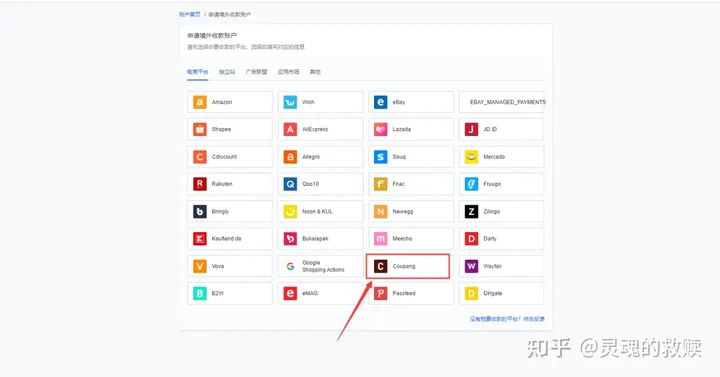Choose the eBay platform icon
The image size is (720, 377).
point(380,102)
